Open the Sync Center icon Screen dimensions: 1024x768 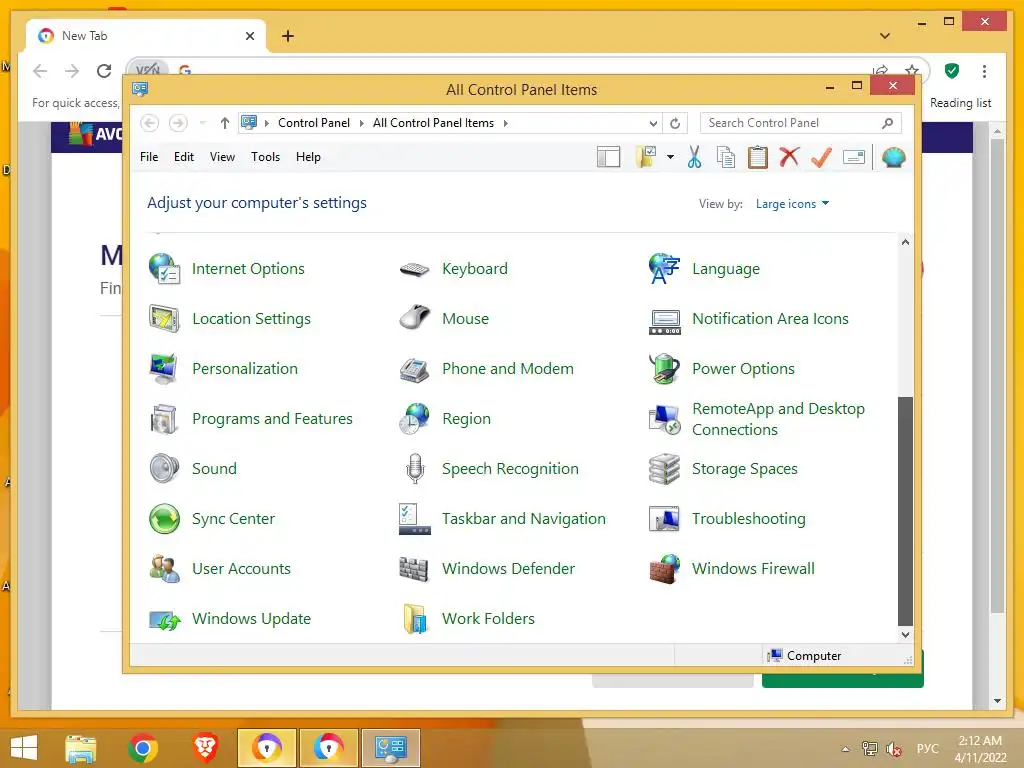click(164, 519)
